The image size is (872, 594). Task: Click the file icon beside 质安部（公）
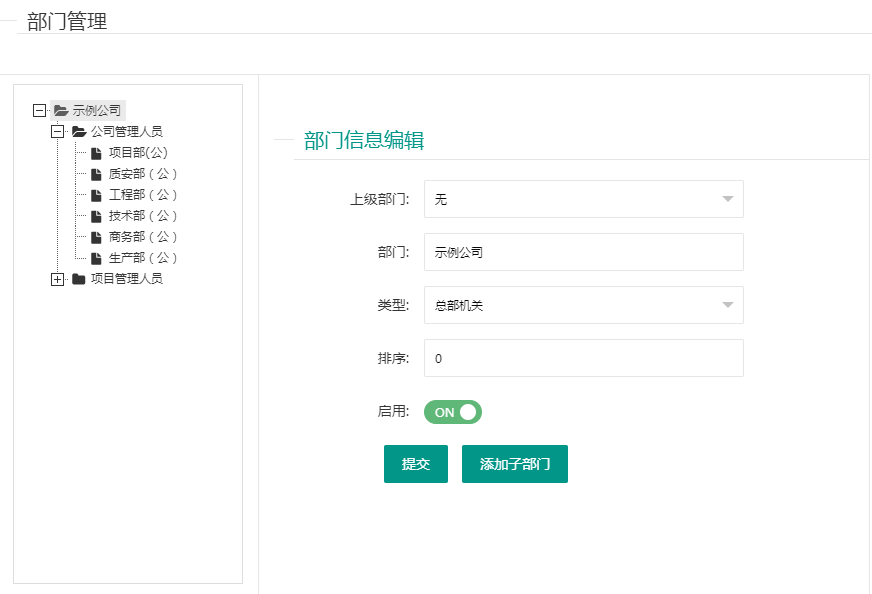[96, 174]
